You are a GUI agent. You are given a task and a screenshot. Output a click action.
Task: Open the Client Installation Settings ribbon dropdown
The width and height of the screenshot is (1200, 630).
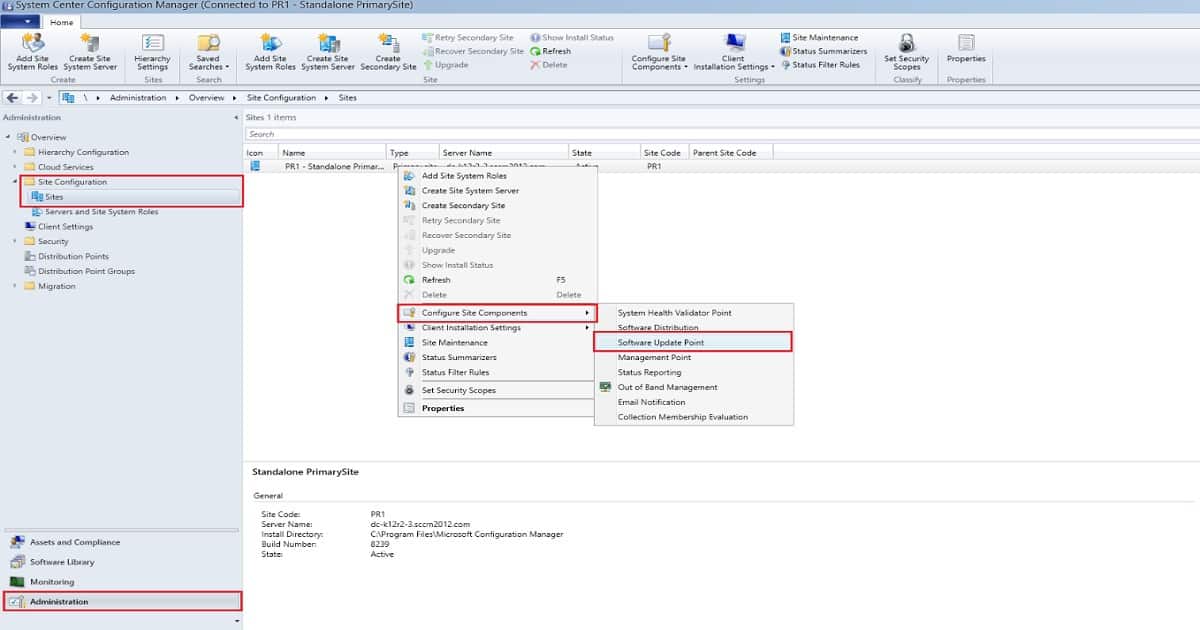[734, 52]
